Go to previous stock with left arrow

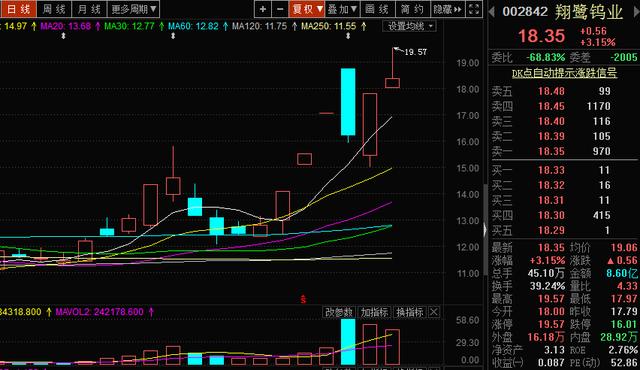coord(492,12)
